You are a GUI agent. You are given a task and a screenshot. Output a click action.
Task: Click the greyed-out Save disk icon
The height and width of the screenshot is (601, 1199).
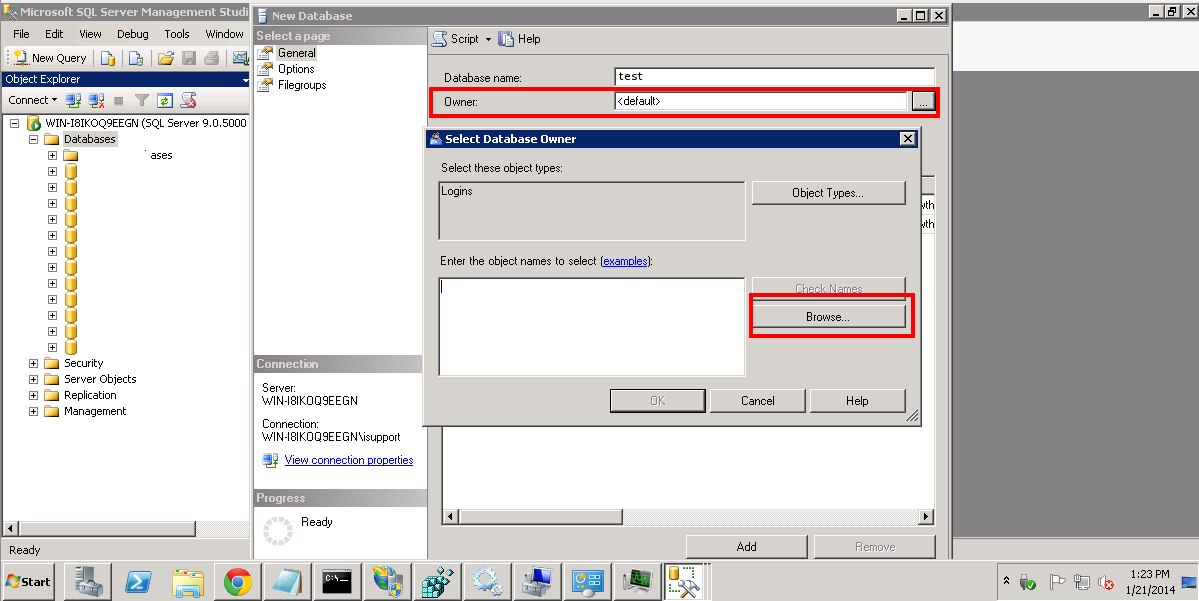coord(189,58)
